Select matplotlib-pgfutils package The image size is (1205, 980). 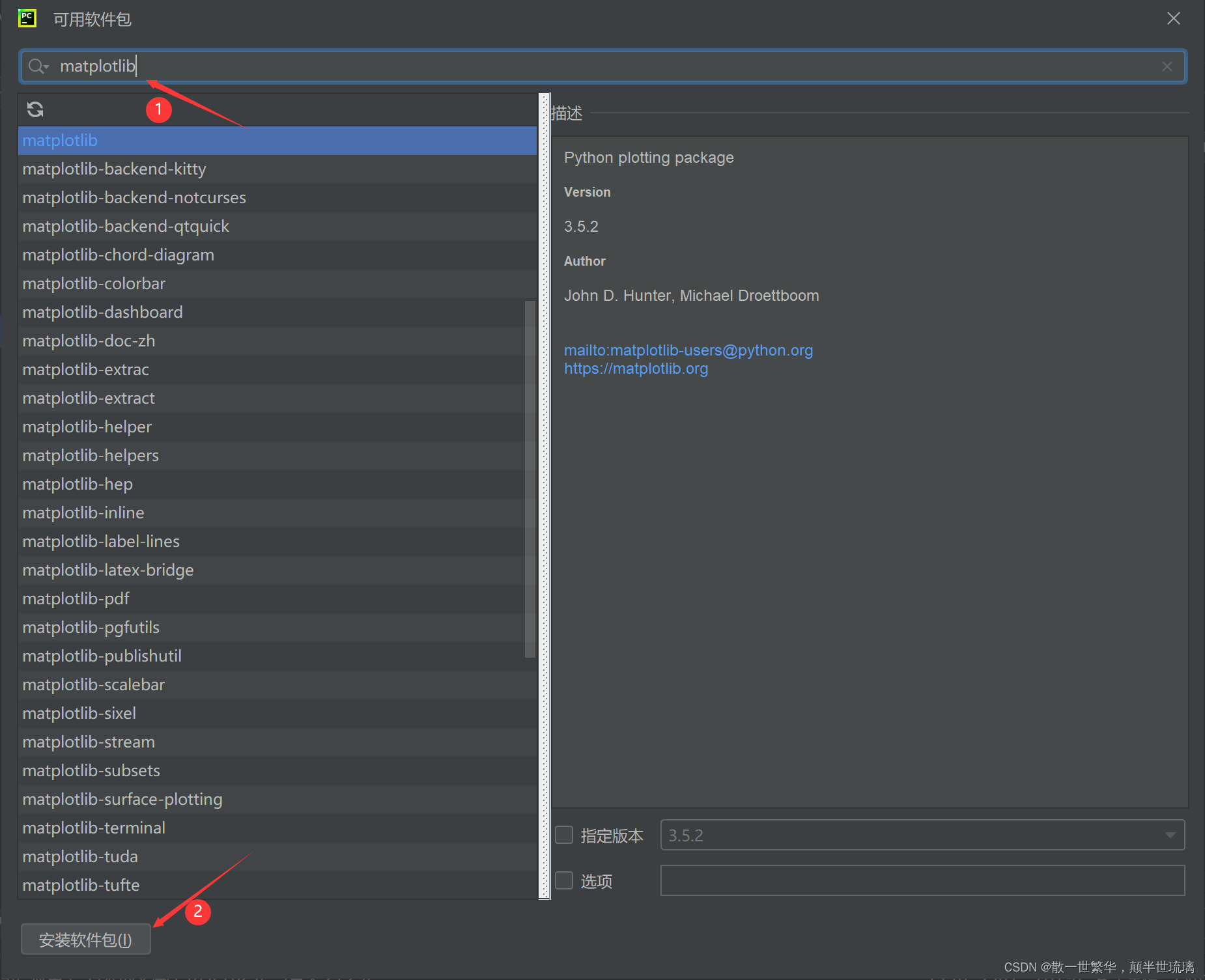pyautogui.click(x=277, y=628)
